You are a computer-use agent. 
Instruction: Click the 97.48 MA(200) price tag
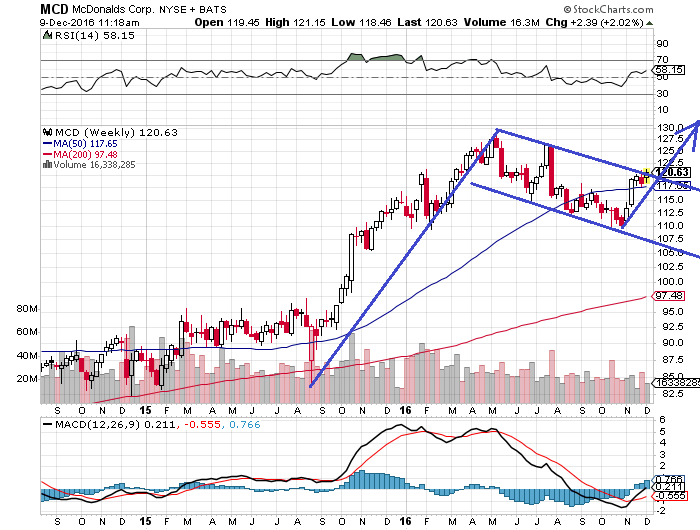point(668,296)
